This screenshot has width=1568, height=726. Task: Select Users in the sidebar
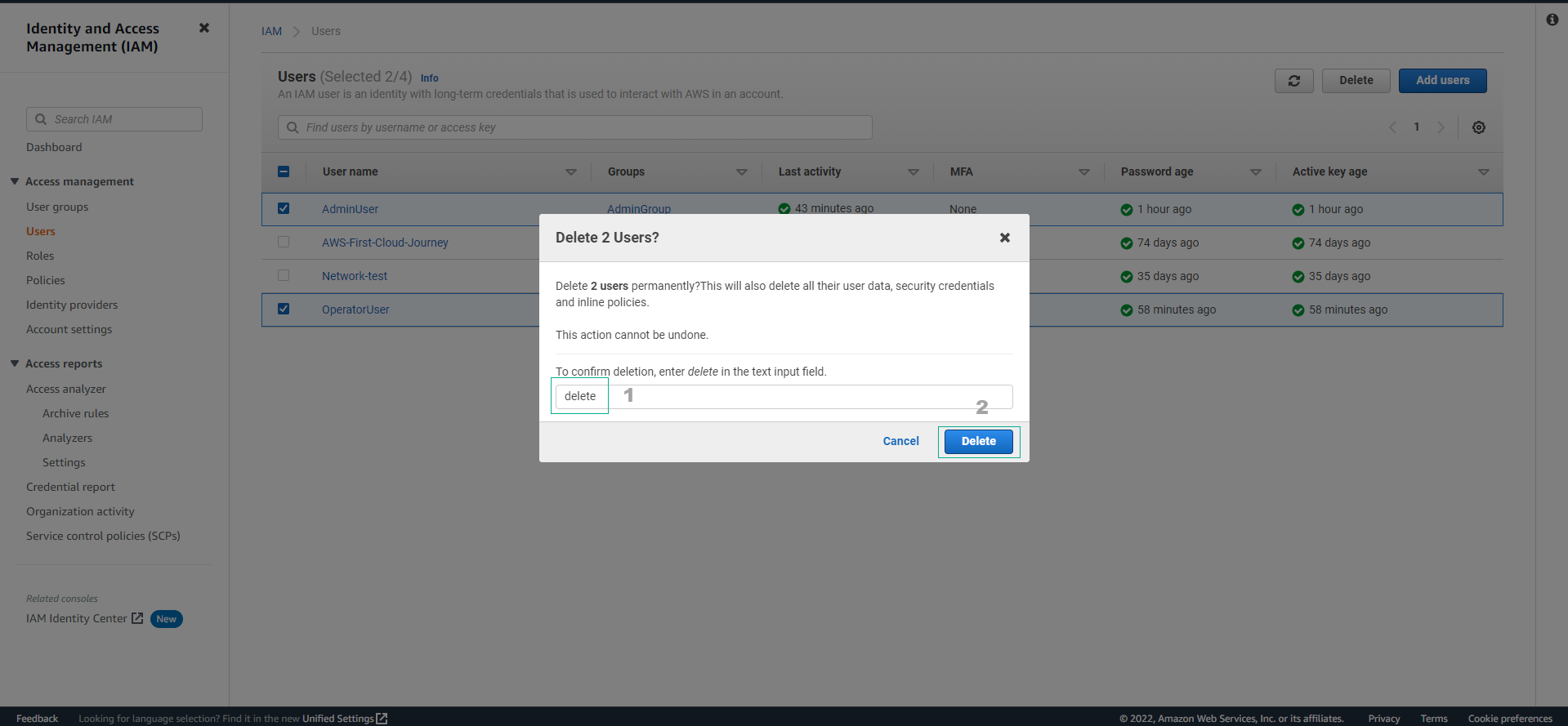click(41, 231)
